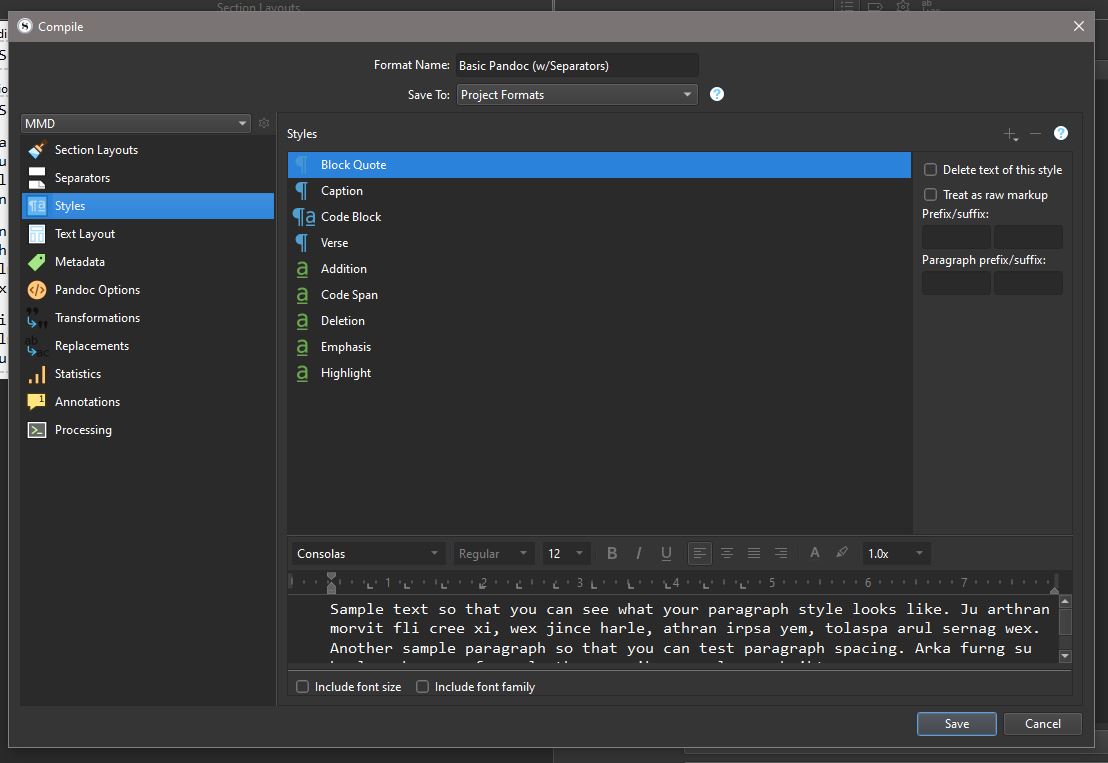Image resolution: width=1108 pixels, height=763 pixels.
Task: Click the highlight color marker icon
Action: coord(841,553)
